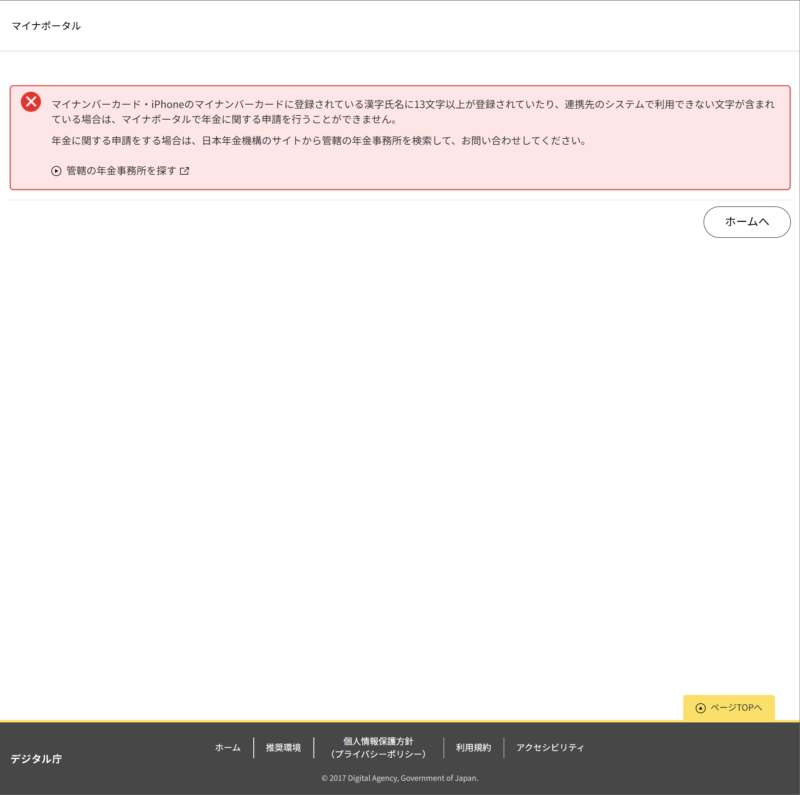Click the red error X icon
800x795 pixels.
pos(31,102)
